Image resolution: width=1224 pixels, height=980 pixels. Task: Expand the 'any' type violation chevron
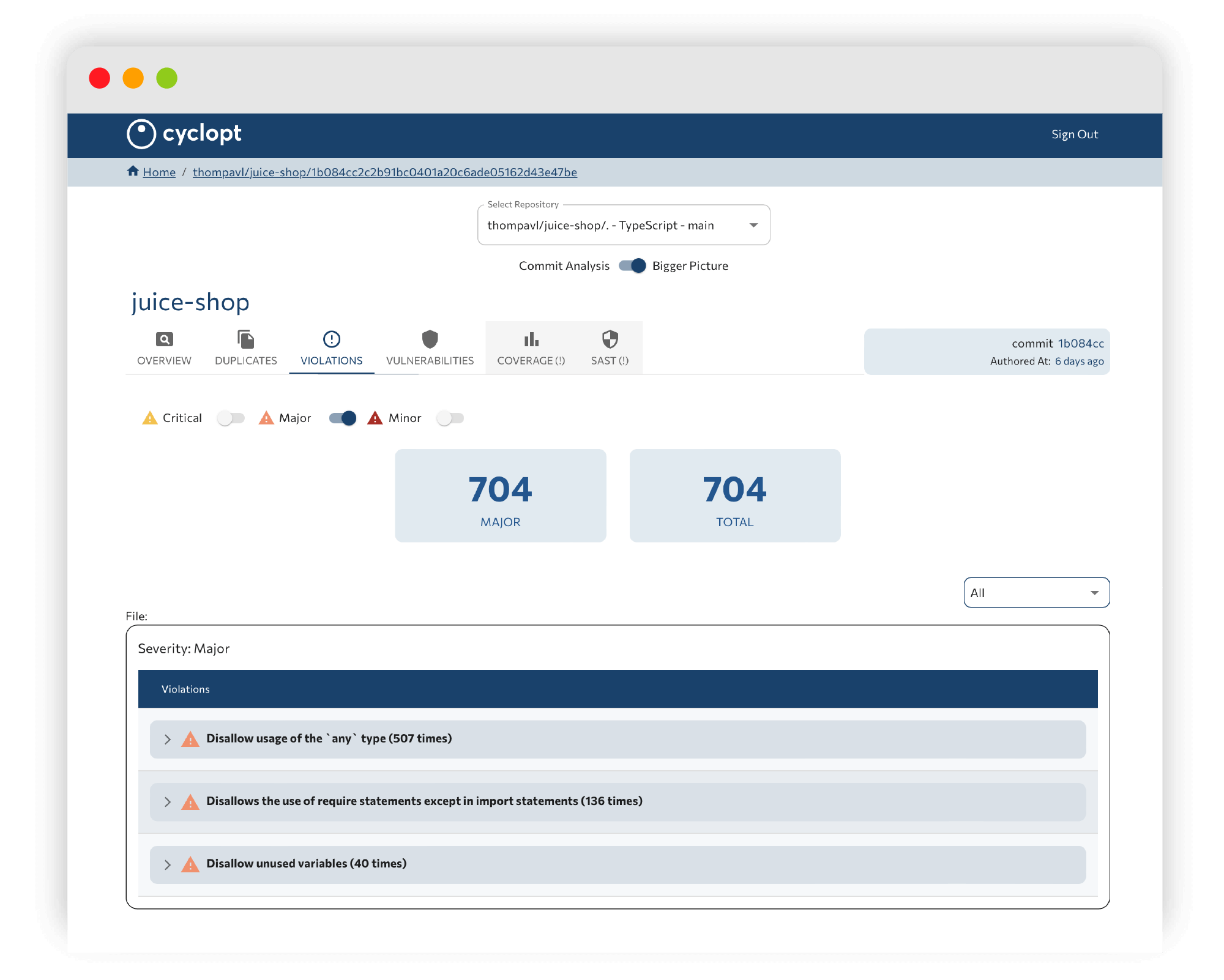click(167, 739)
